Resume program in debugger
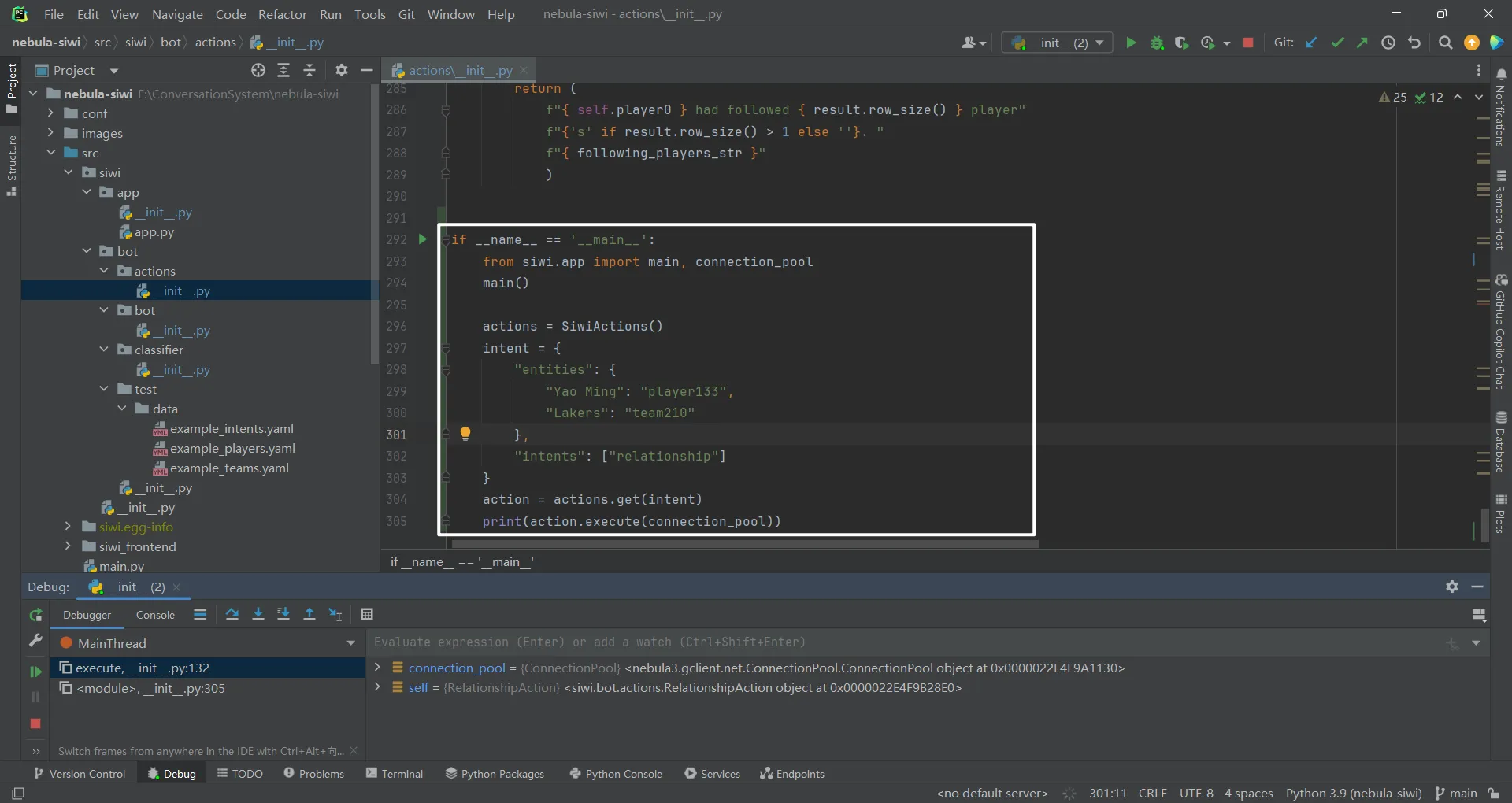The width and height of the screenshot is (1512, 803). 35,672
